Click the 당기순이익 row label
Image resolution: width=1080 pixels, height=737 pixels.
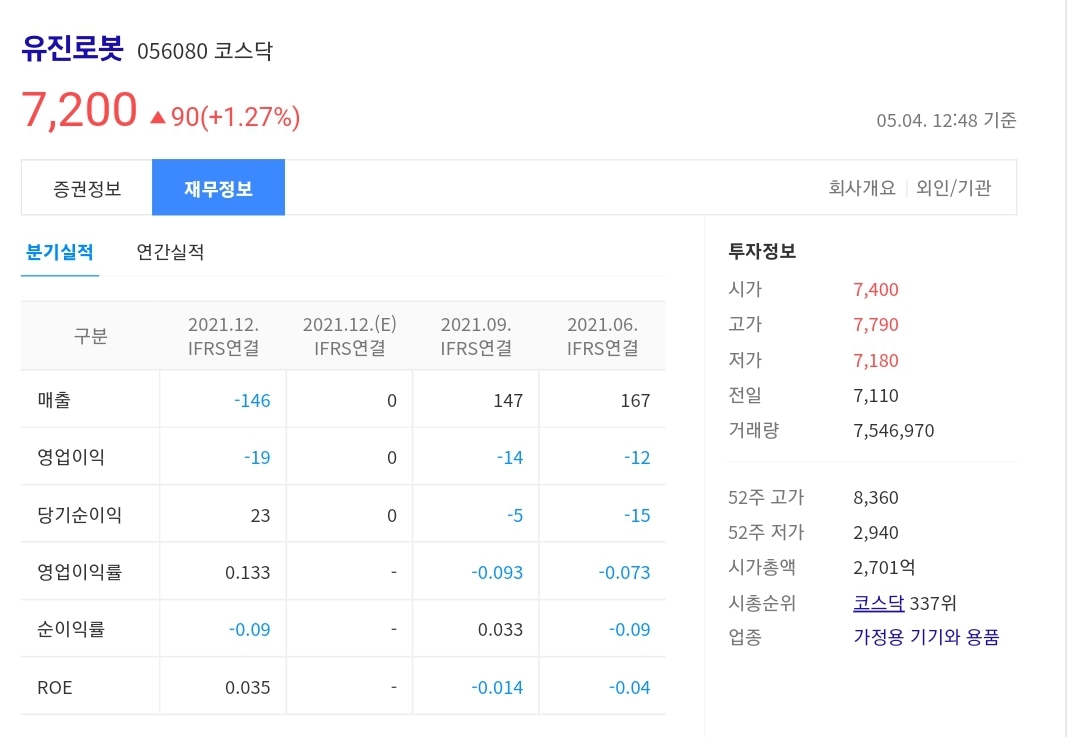[x=79, y=515]
